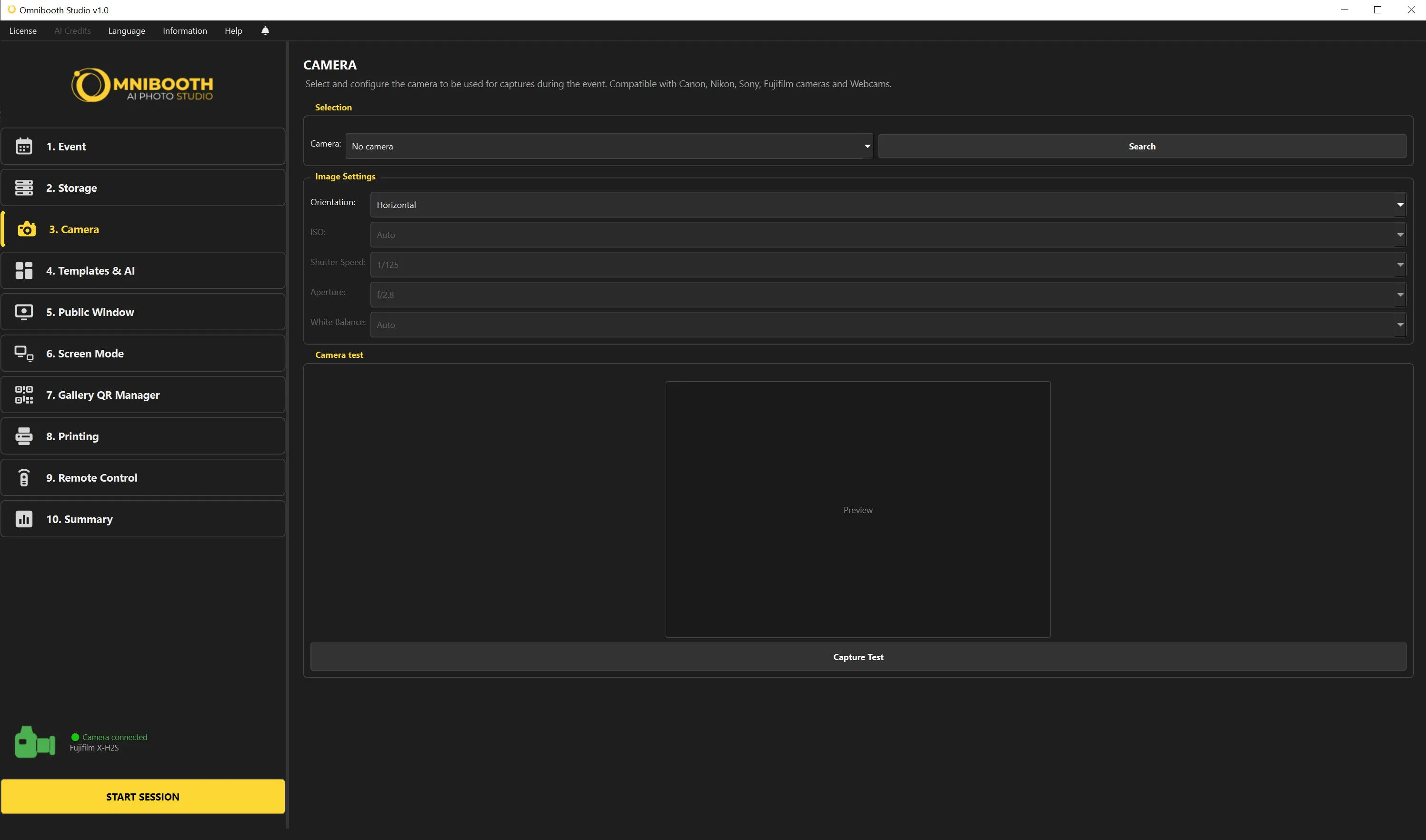Go to the 4. Templates & AI section
Image resolution: width=1426 pixels, height=840 pixels.
[x=143, y=271]
